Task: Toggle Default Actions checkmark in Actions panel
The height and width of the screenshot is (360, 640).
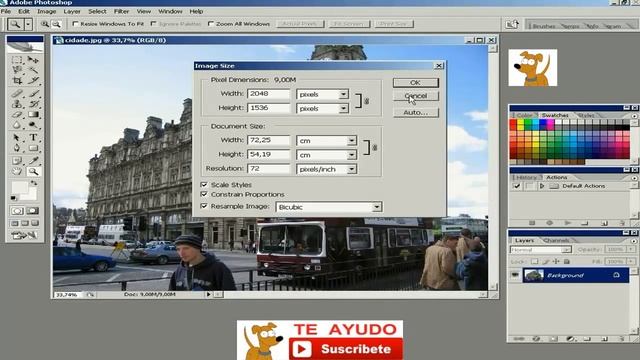Action: click(516, 186)
